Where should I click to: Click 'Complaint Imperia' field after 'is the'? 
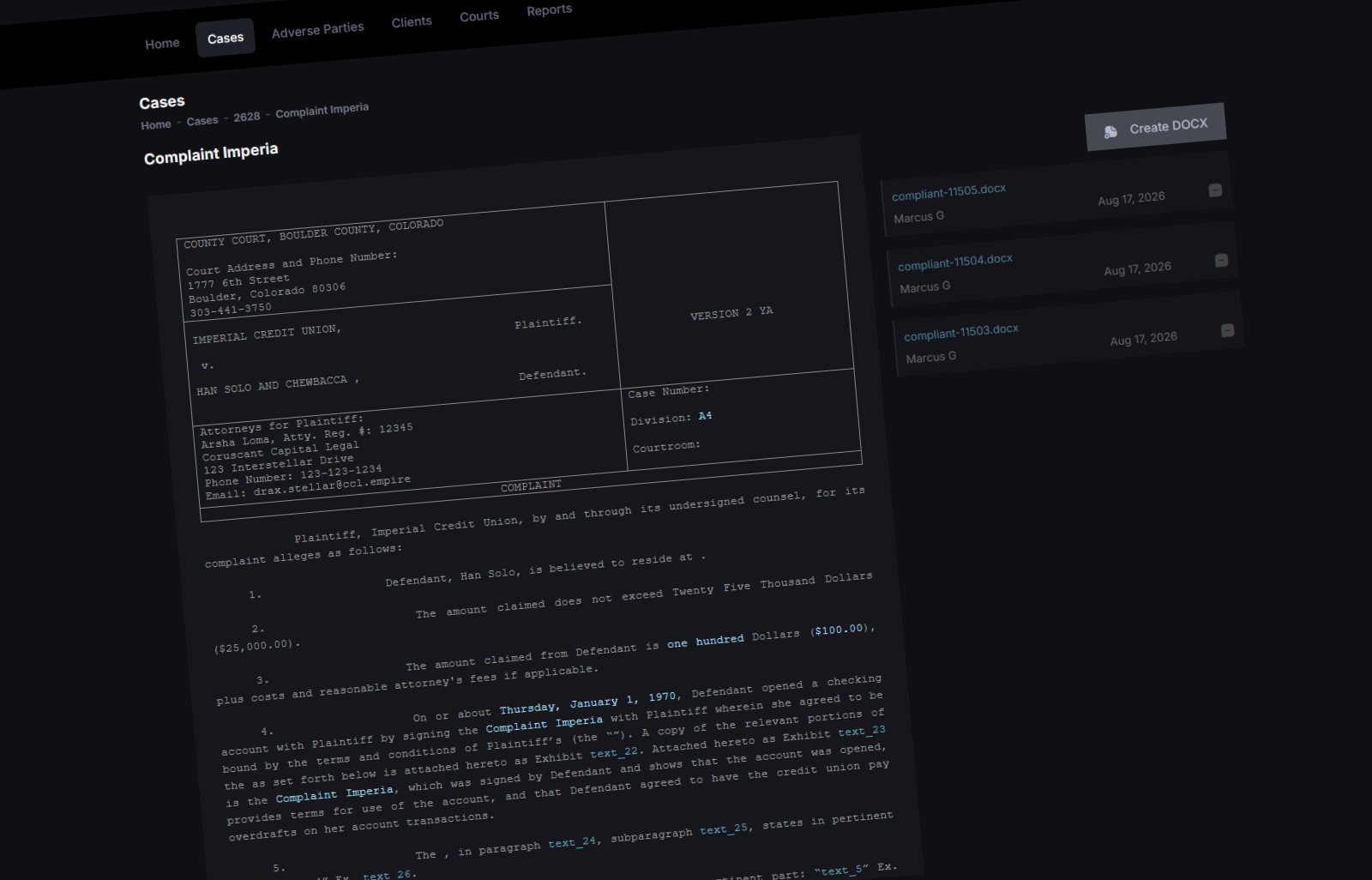(x=334, y=794)
